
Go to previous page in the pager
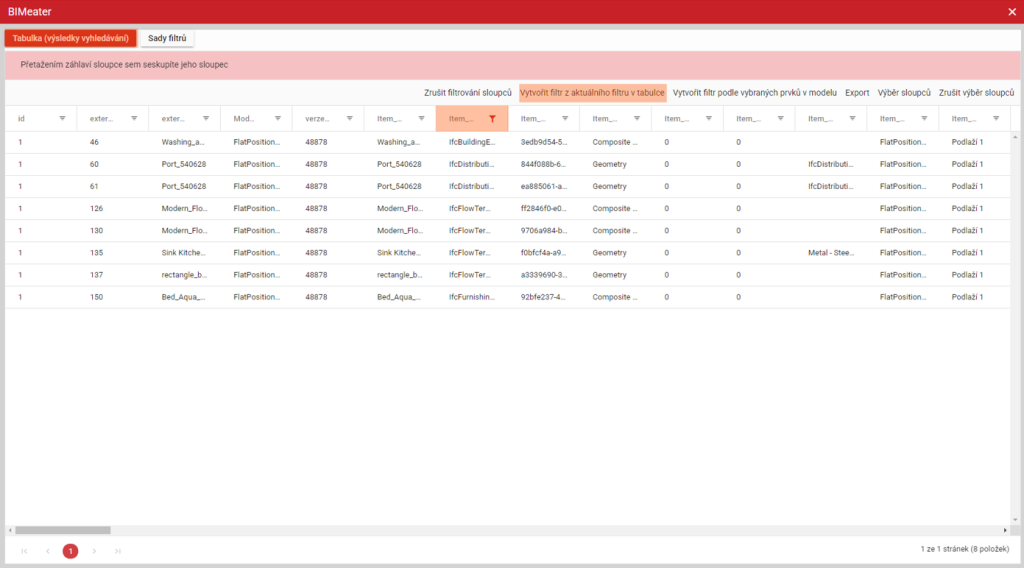click(47, 551)
